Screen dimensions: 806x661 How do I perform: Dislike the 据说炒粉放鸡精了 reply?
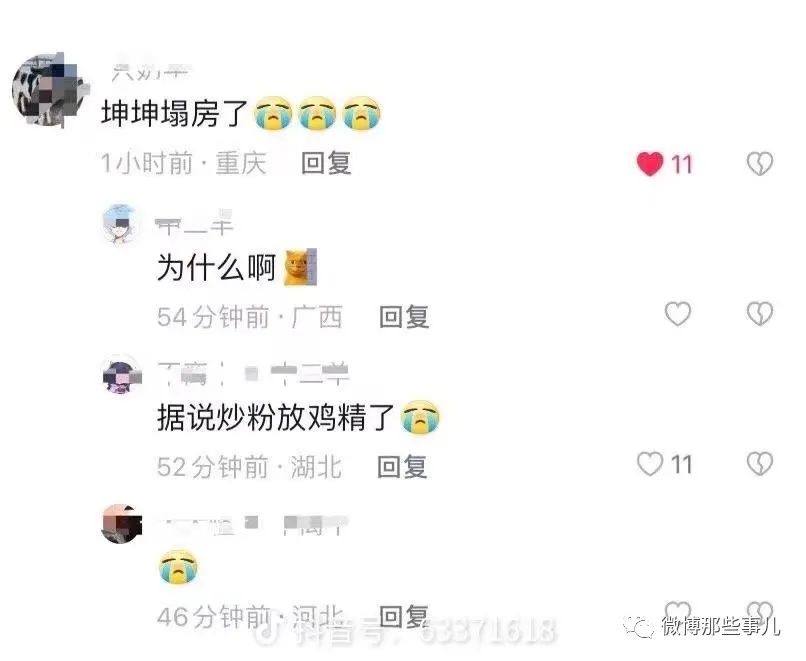(x=760, y=464)
